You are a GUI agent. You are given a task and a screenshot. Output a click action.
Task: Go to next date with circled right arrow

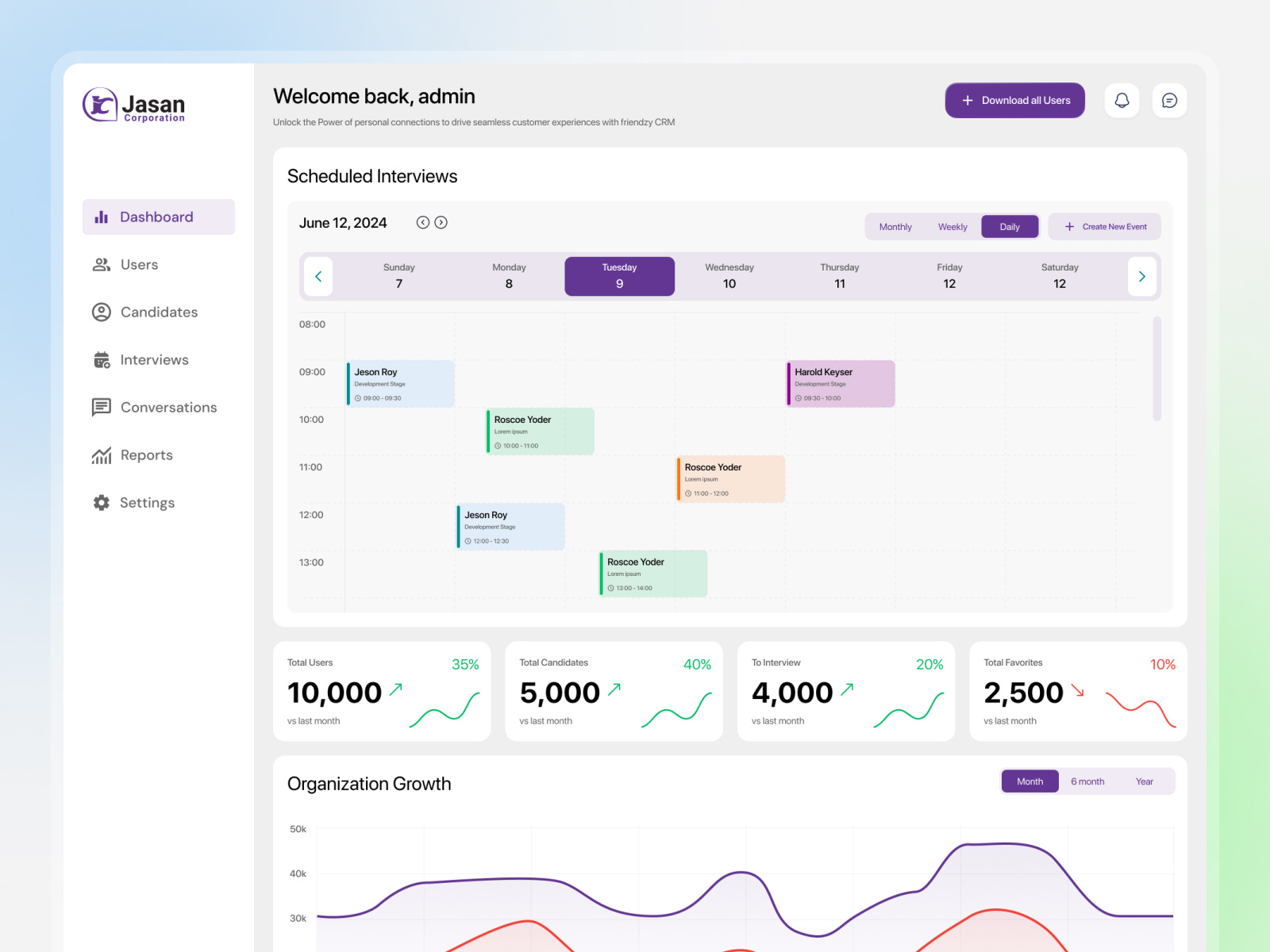[x=441, y=223]
